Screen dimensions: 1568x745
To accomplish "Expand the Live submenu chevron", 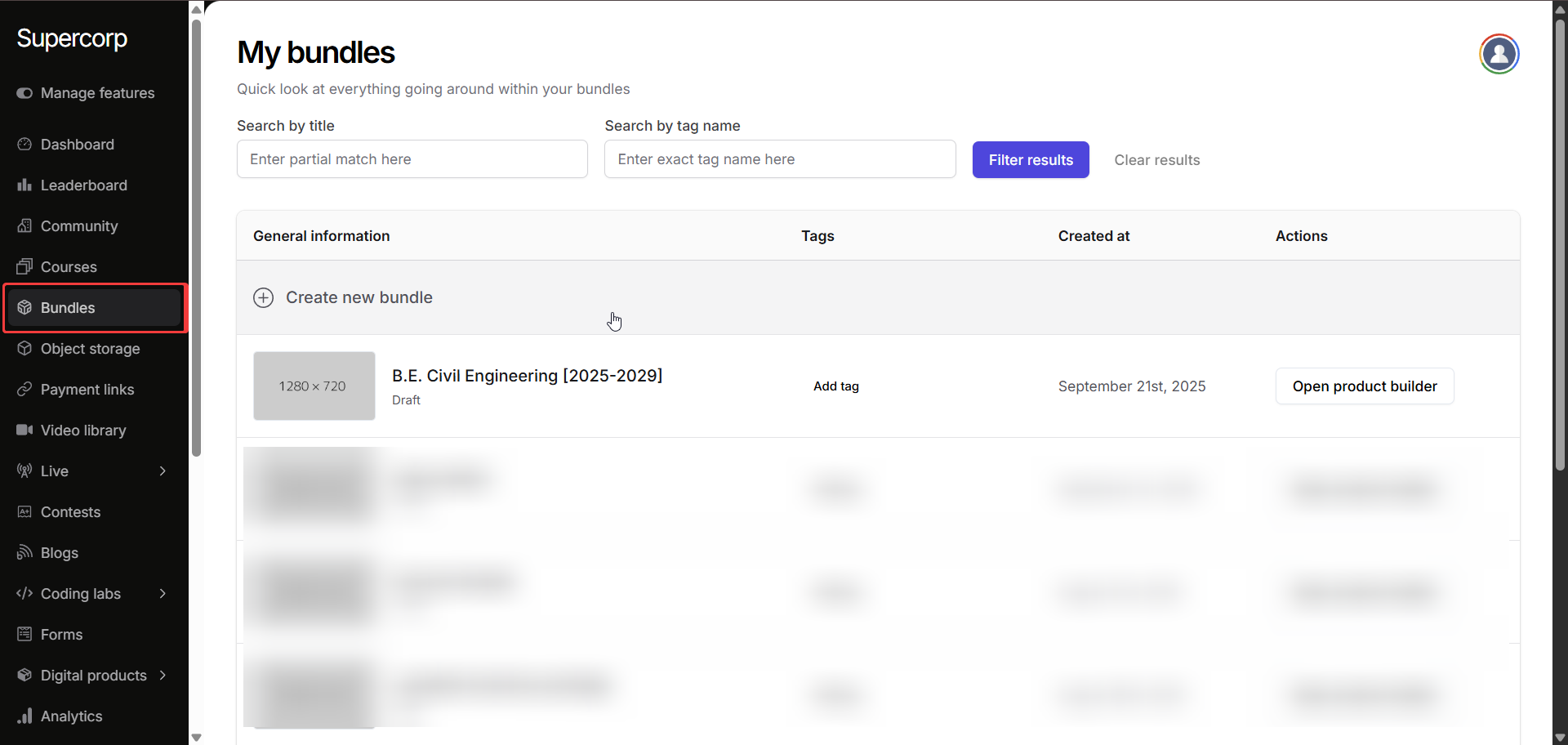I will pyautogui.click(x=163, y=471).
